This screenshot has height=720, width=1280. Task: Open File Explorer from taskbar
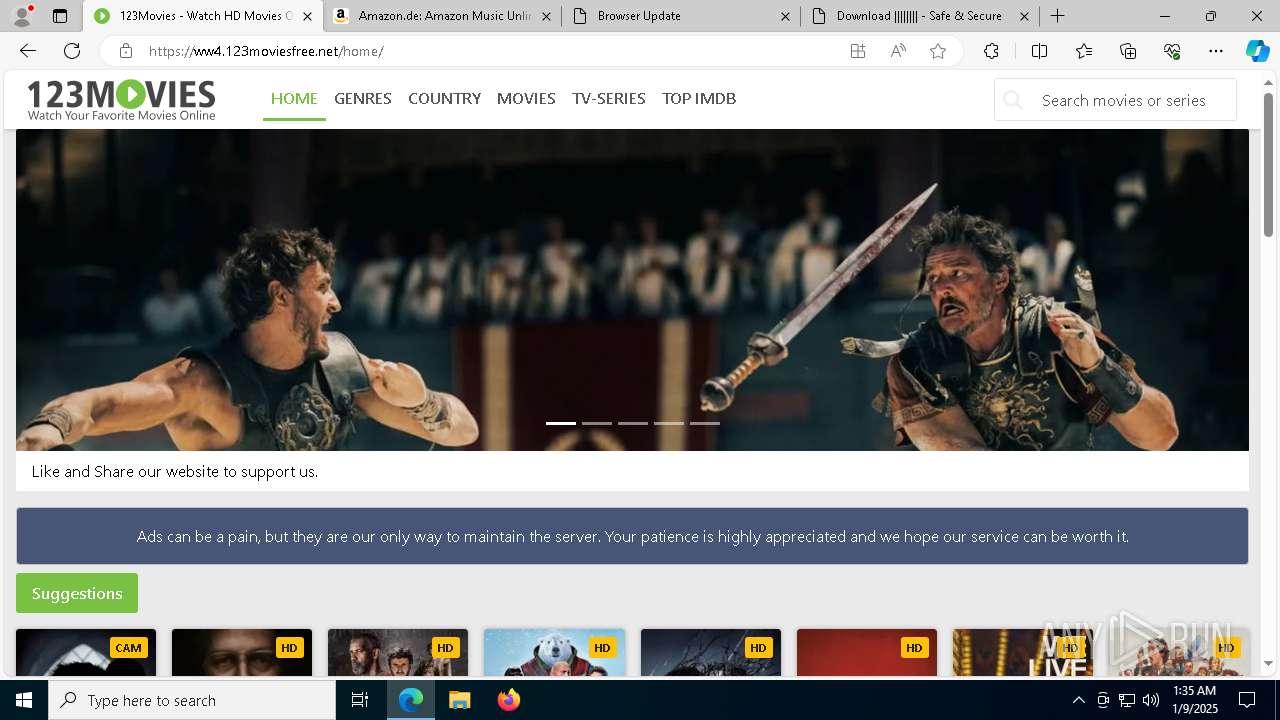pyautogui.click(x=459, y=700)
